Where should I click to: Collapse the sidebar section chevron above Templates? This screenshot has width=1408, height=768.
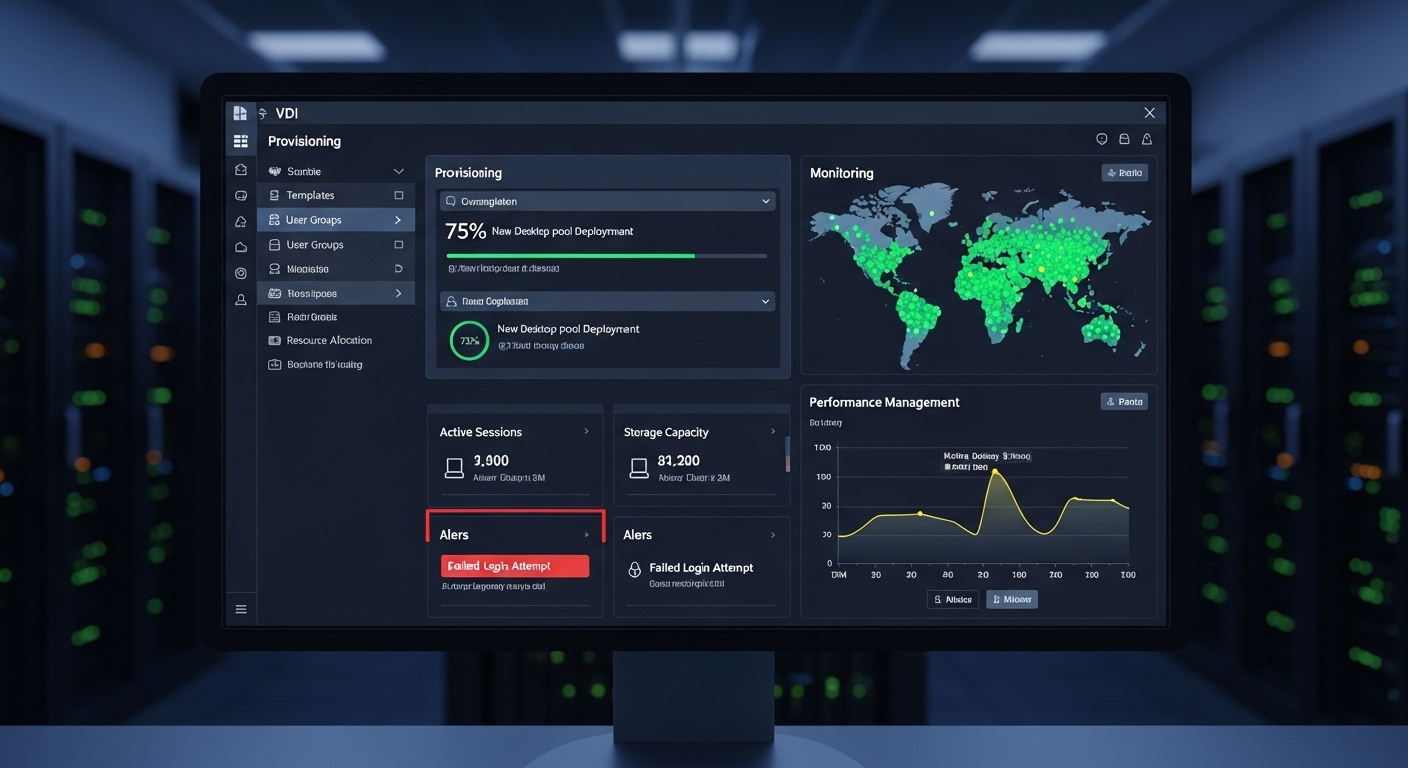click(398, 171)
